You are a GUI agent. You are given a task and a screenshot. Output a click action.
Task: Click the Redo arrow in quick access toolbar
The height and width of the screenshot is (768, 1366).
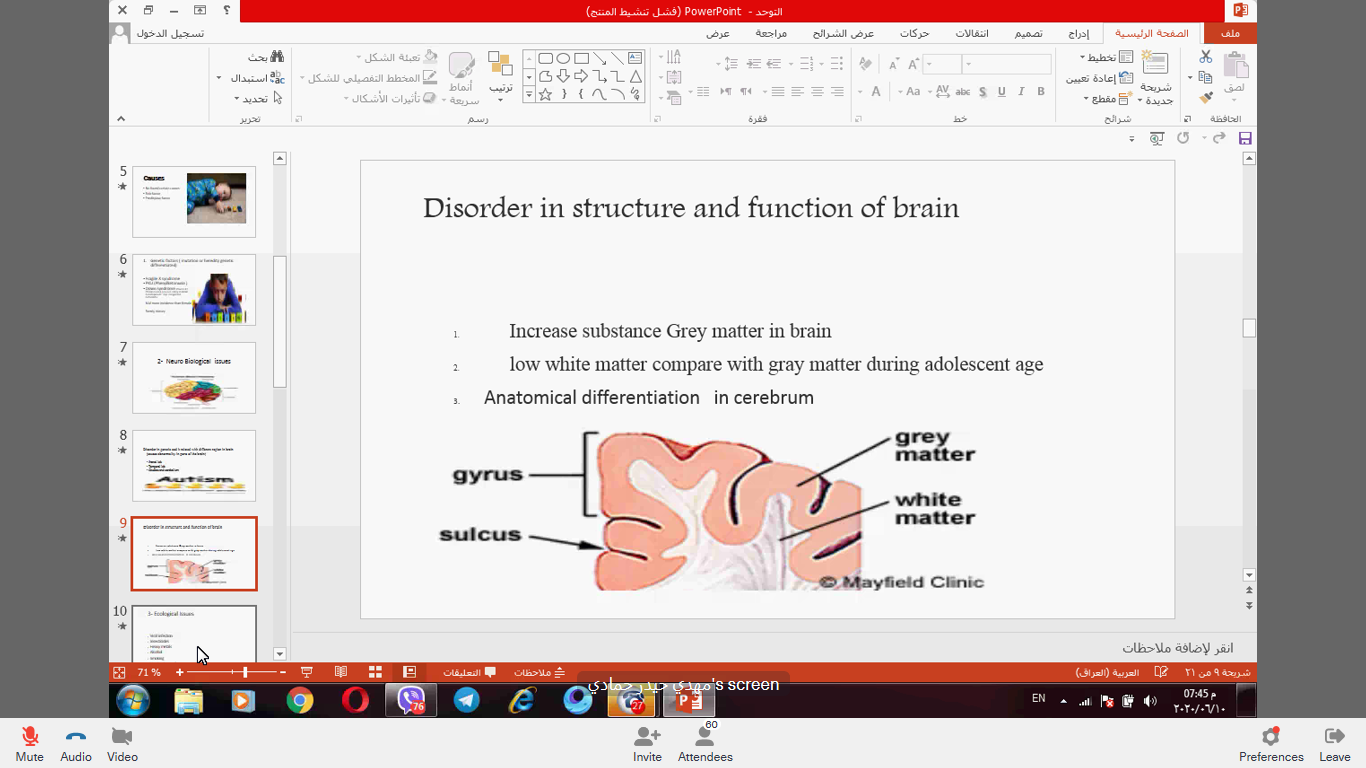pyautogui.click(x=1219, y=138)
